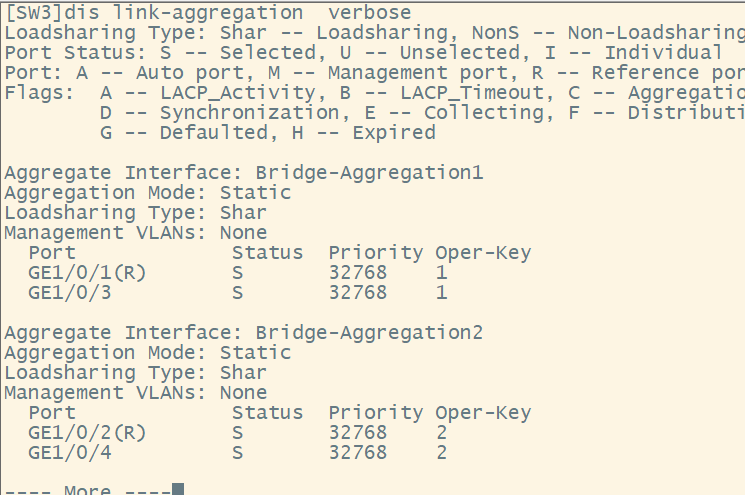Click second 'Loadsharing Type: Shar' line
Viewport: 745px width, 495px height.
[x=135, y=372]
